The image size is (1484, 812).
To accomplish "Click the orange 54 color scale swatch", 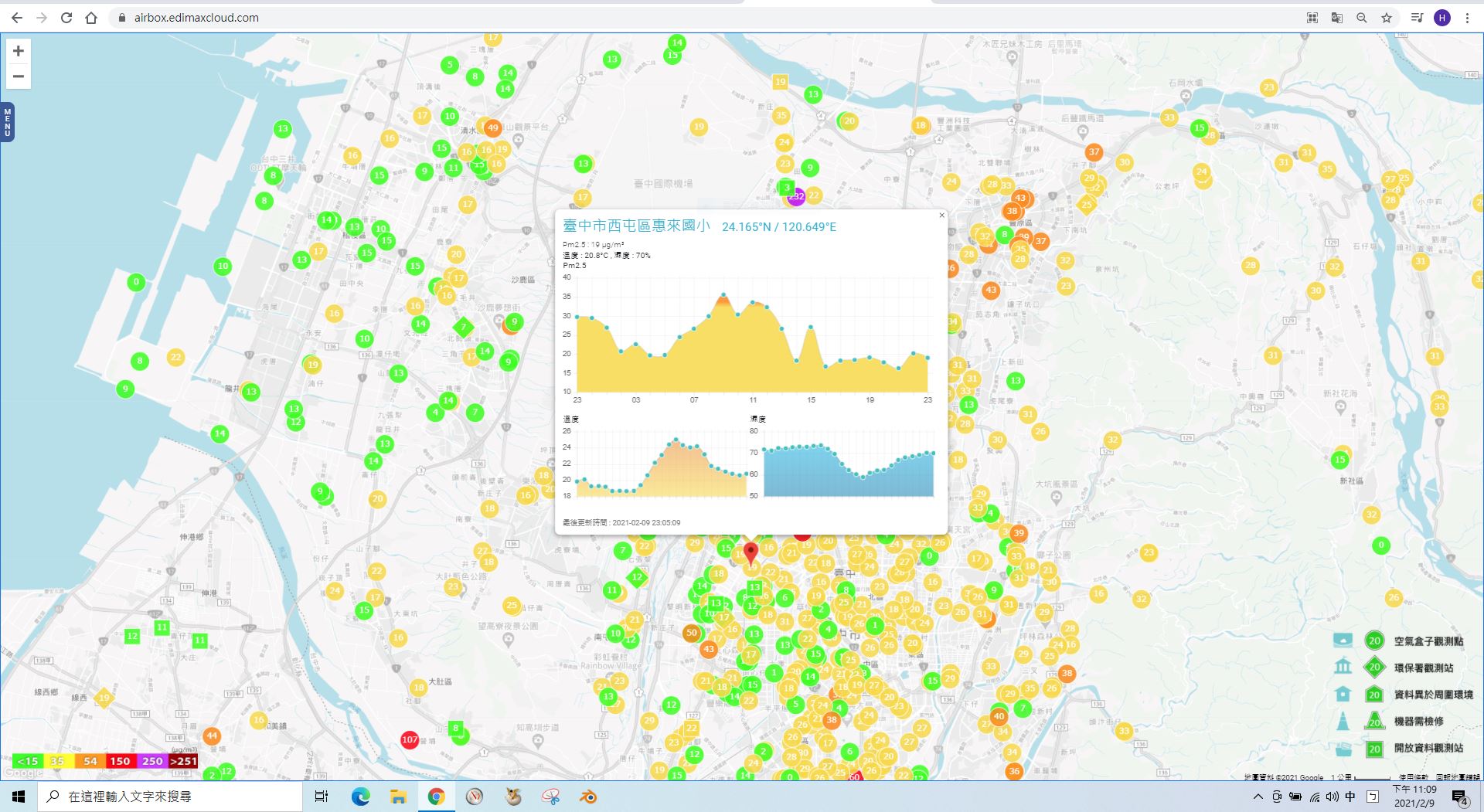I will (90, 761).
